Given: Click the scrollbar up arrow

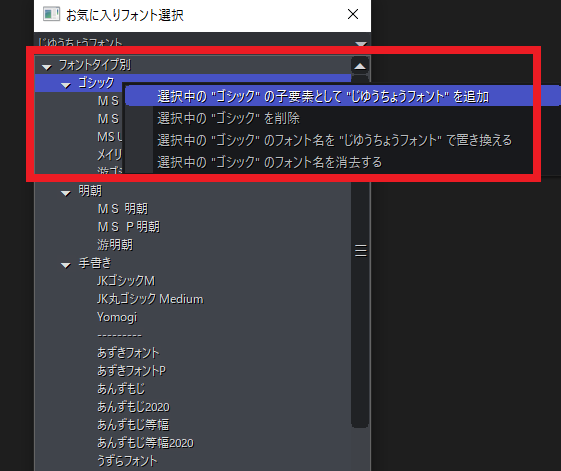Looking at the screenshot, I should (360, 66).
